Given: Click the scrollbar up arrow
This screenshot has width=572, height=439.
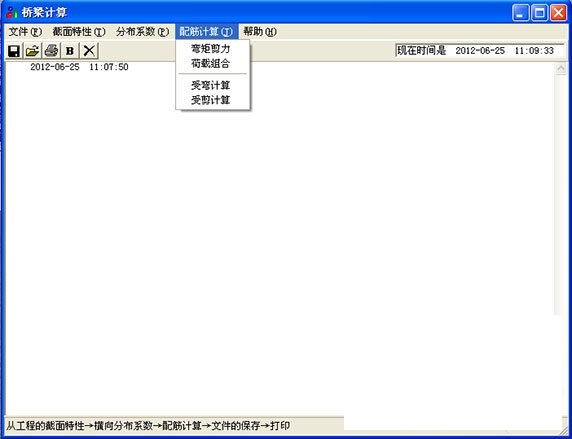Looking at the screenshot, I should (560, 69).
